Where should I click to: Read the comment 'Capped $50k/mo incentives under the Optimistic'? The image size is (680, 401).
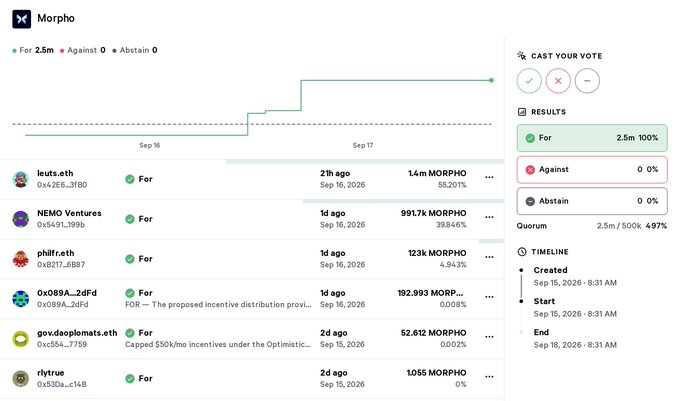click(x=218, y=344)
